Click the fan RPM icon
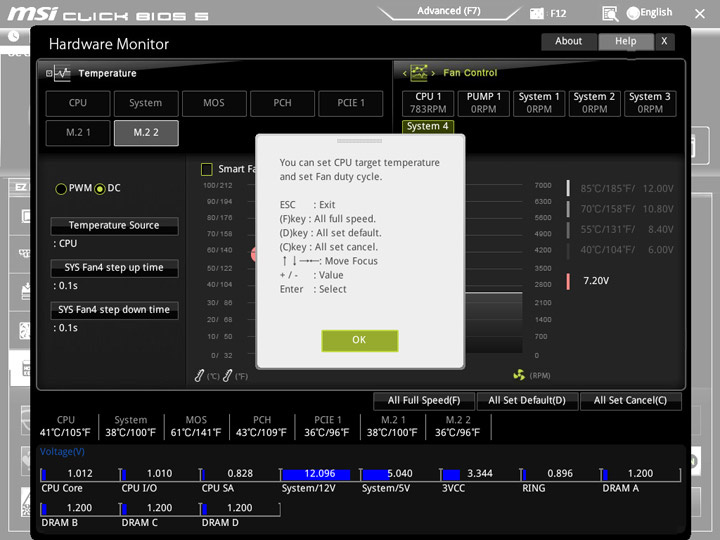 point(519,375)
